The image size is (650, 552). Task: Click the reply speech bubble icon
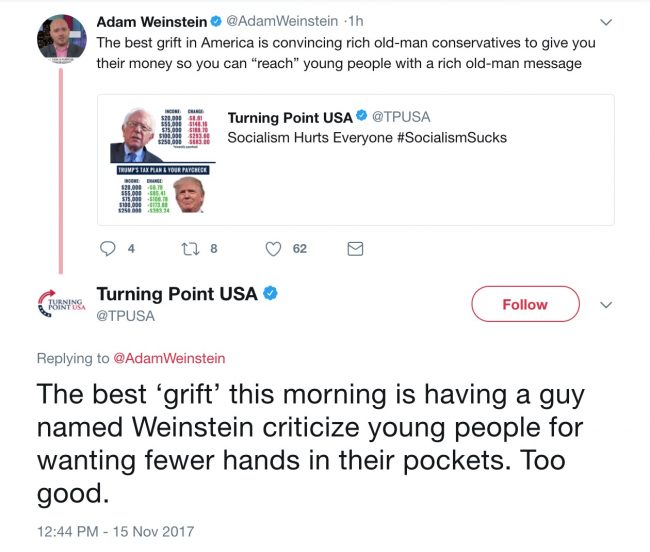[x=109, y=249]
